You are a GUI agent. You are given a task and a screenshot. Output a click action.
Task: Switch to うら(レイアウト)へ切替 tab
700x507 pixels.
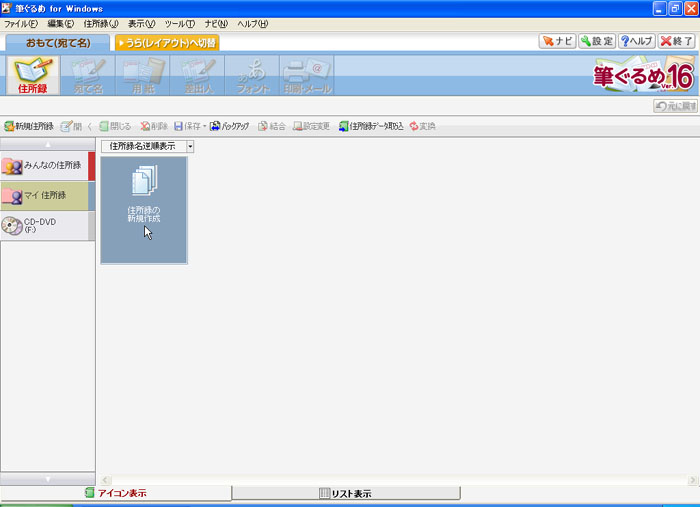[x=166, y=43]
